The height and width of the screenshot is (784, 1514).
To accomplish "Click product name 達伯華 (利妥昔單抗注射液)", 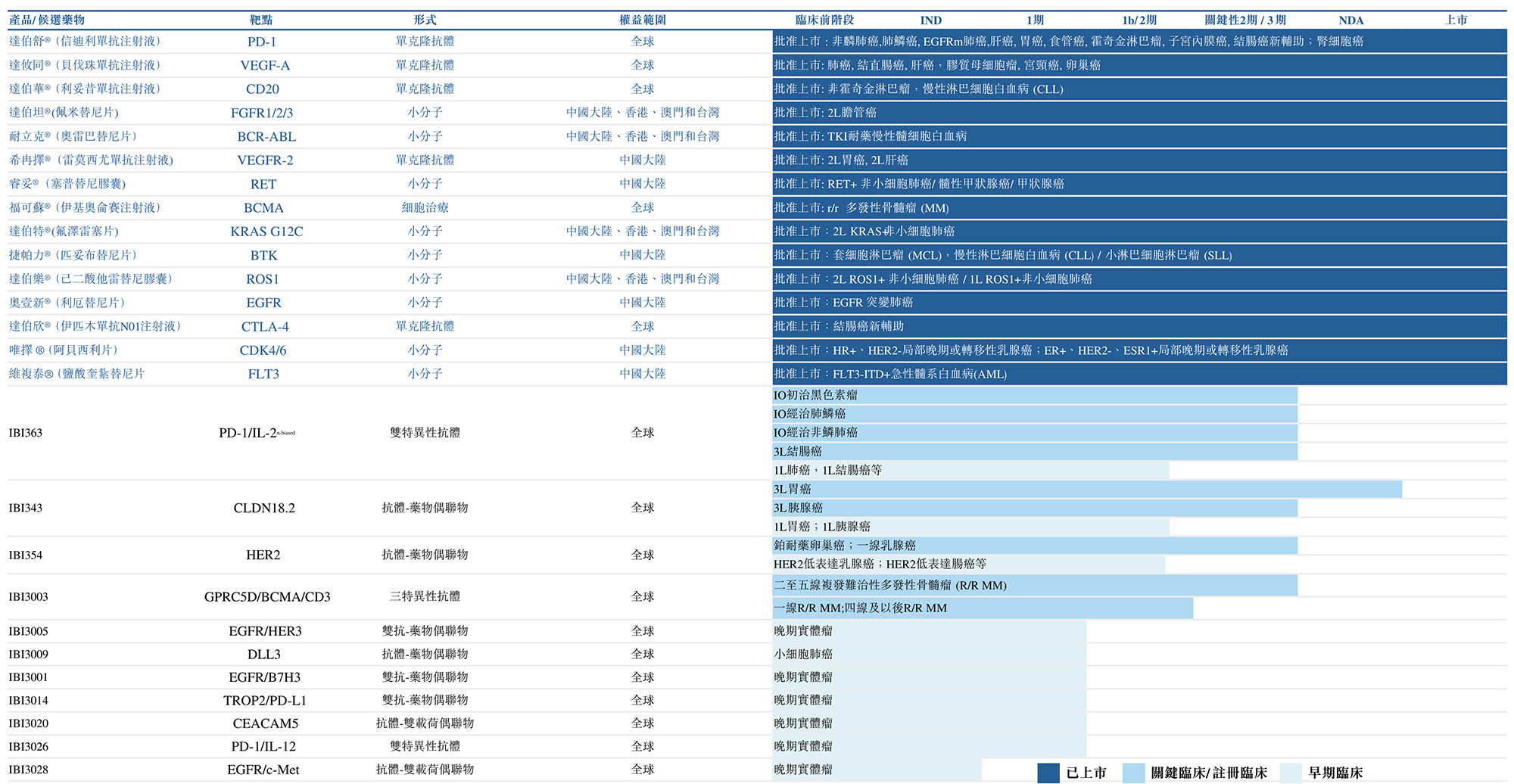I will coord(85,89).
